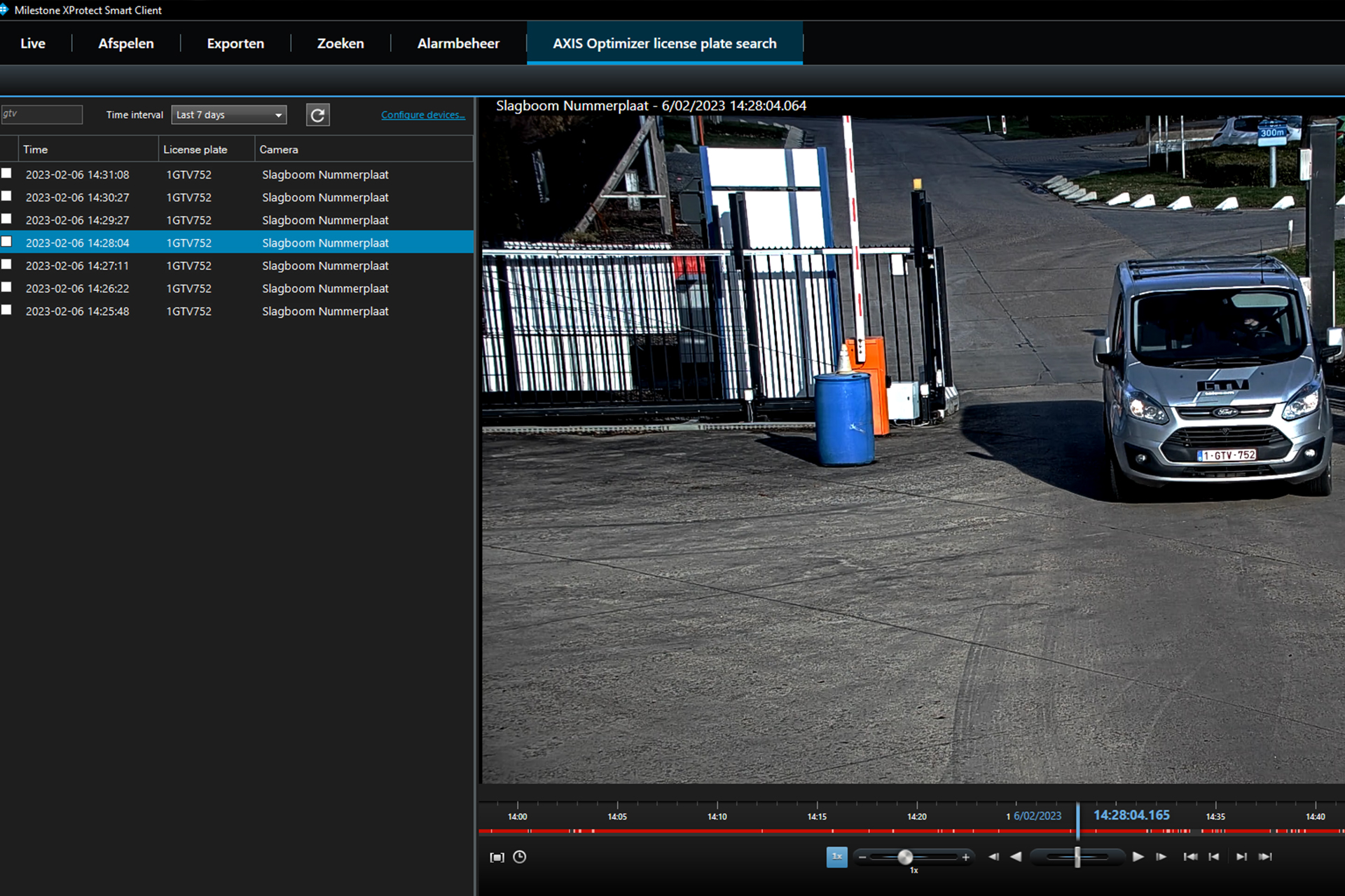Open the Exporten tab
This screenshot has width=1345, height=896.
pyautogui.click(x=235, y=43)
